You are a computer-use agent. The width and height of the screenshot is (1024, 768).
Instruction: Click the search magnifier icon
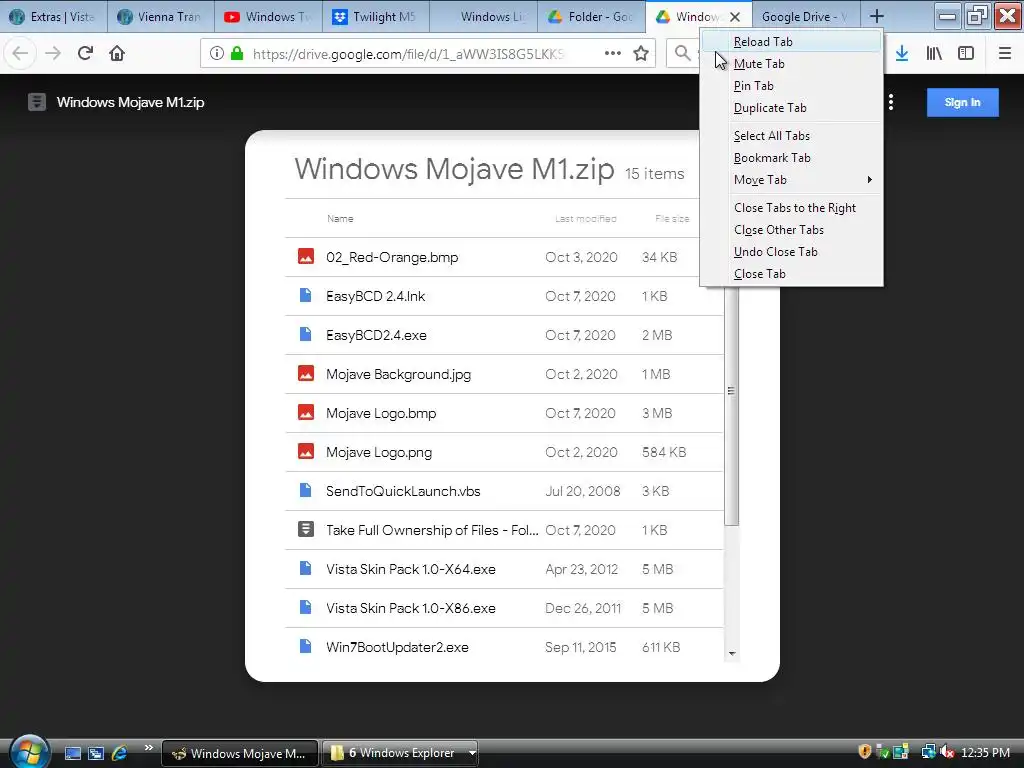[682, 53]
